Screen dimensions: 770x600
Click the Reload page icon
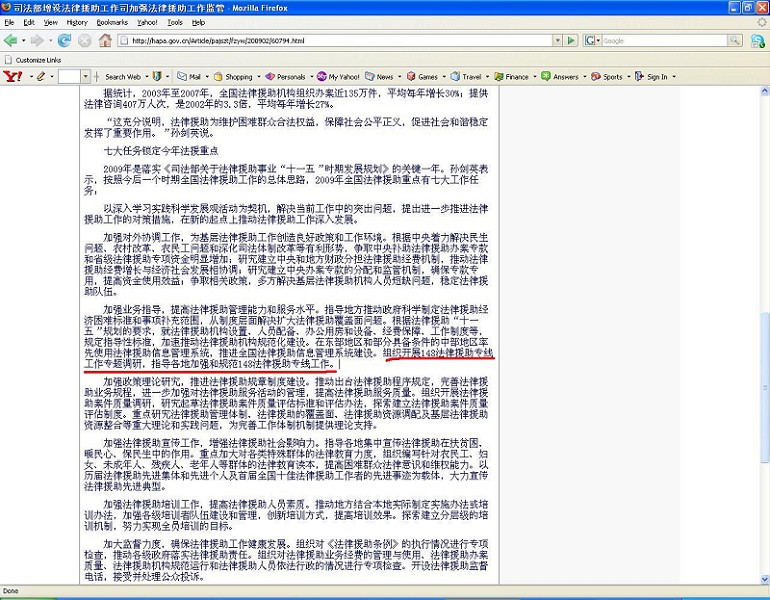pyautogui.click(x=64, y=40)
